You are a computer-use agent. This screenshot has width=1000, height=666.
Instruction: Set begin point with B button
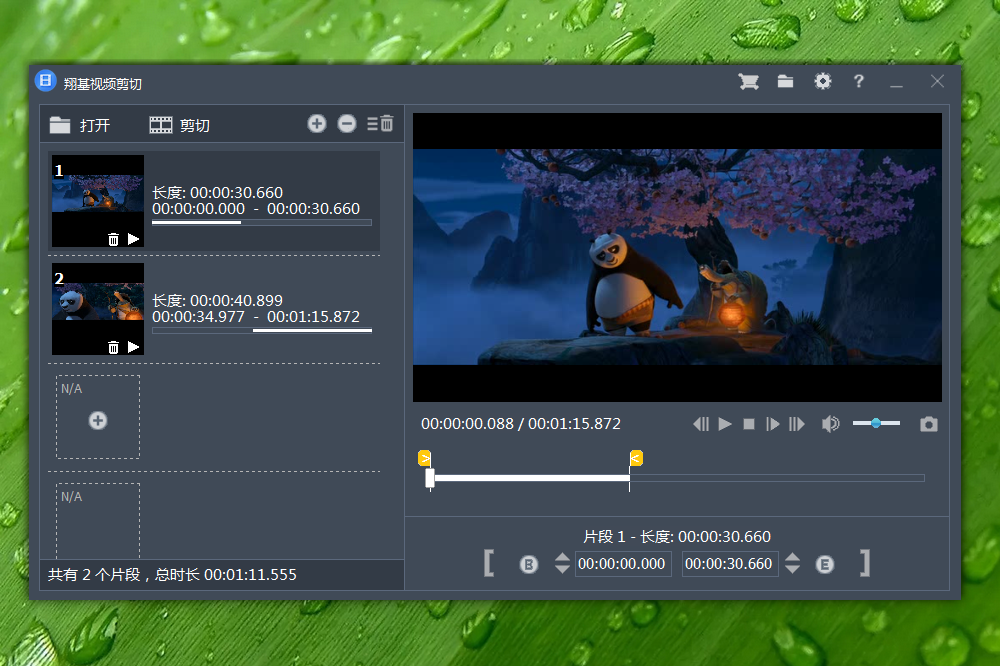[x=529, y=564]
